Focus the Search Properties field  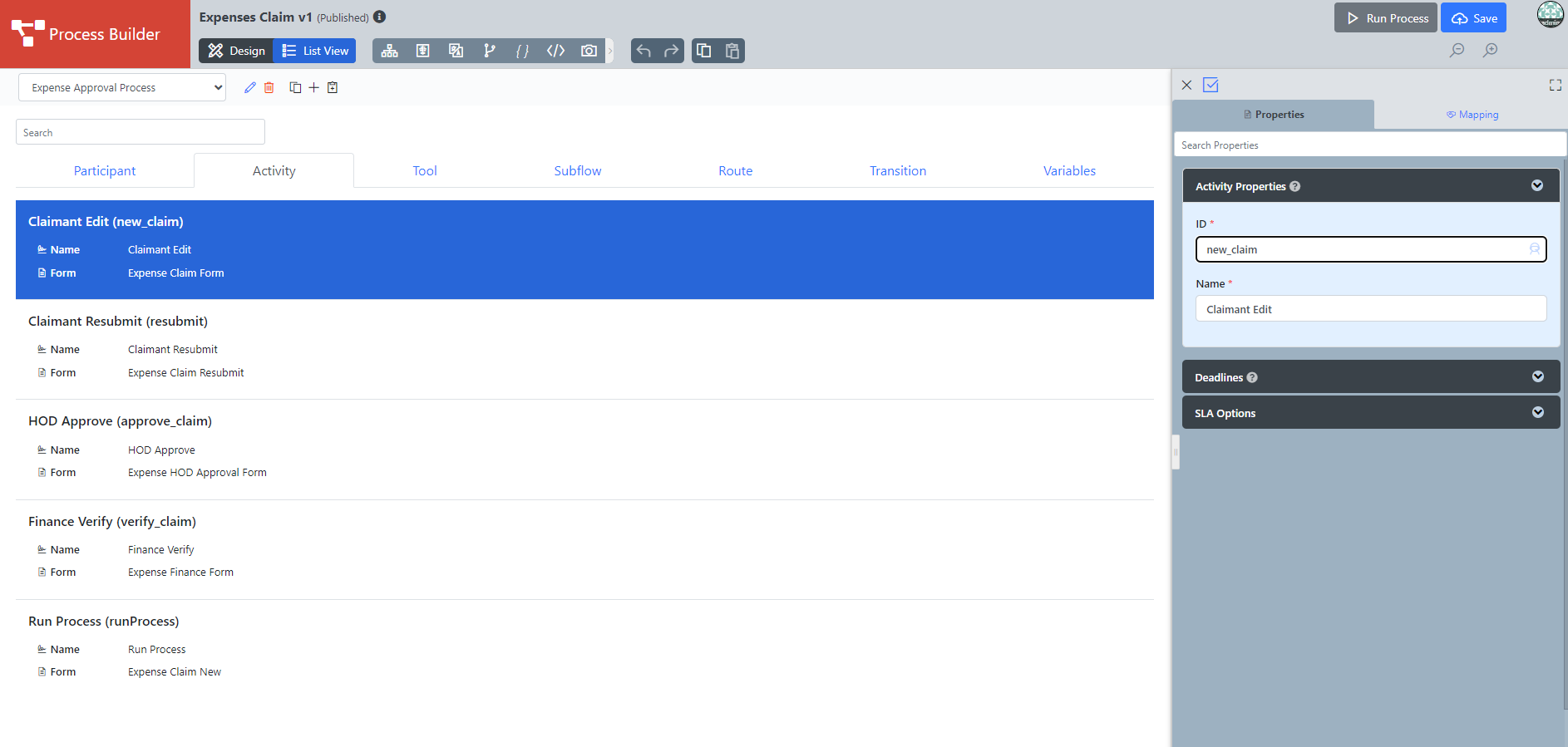pyautogui.click(x=1370, y=145)
